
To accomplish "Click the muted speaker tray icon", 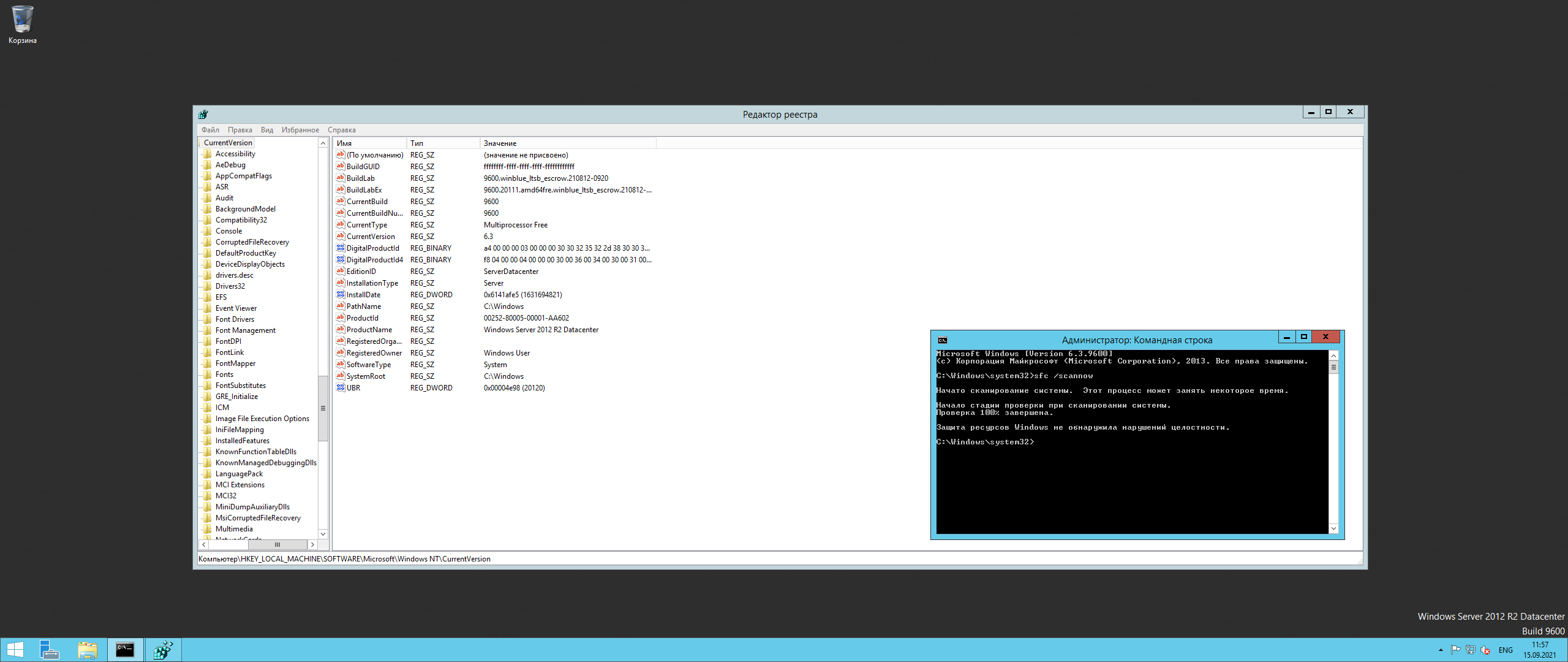I will tap(1485, 650).
